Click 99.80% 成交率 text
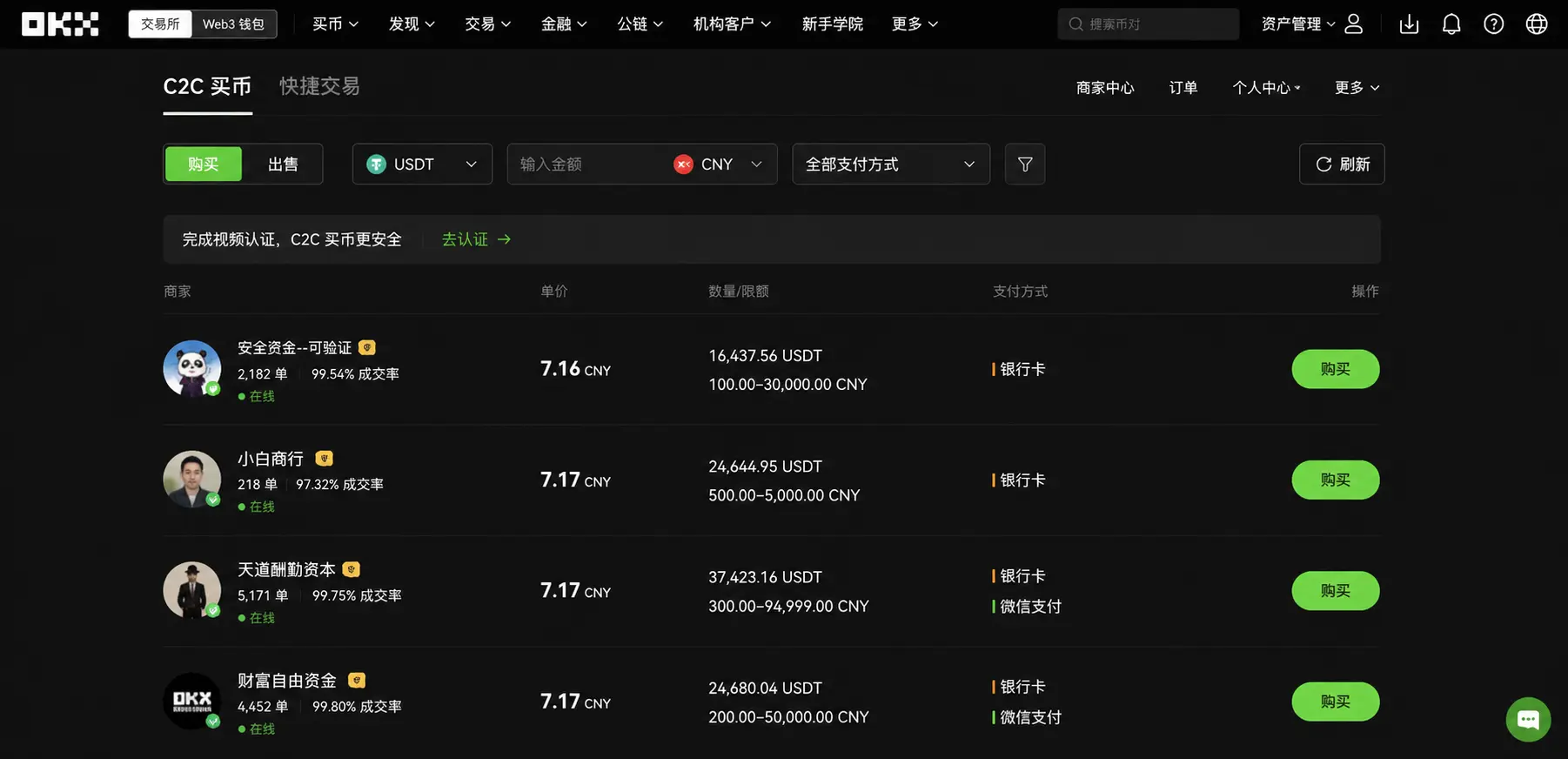This screenshot has height=759, width=1568. (x=357, y=707)
